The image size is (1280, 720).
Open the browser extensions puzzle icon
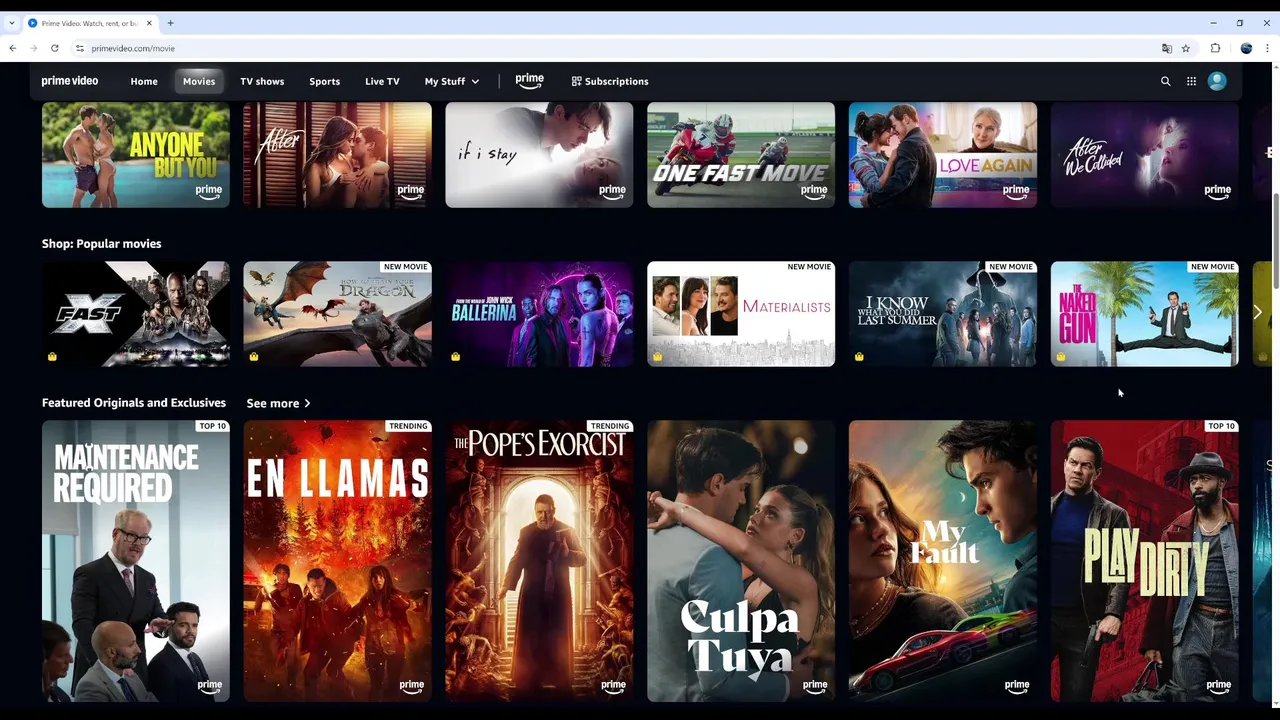pos(1215,48)
